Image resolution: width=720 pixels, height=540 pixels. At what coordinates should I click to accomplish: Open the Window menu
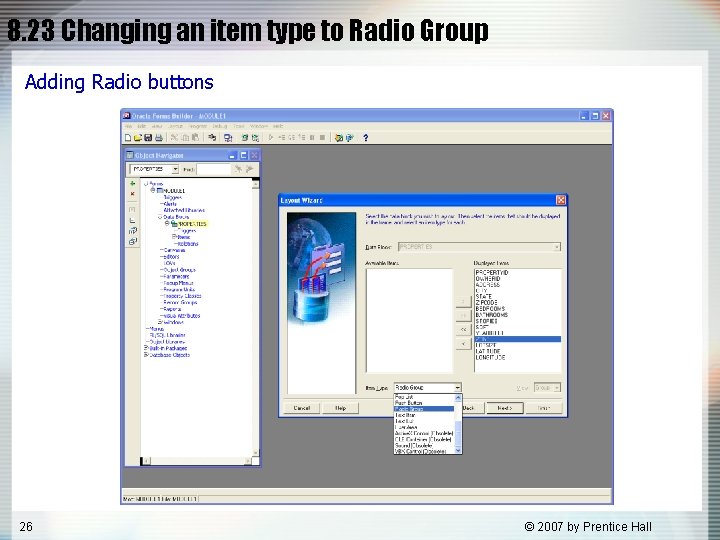[259, 126]
